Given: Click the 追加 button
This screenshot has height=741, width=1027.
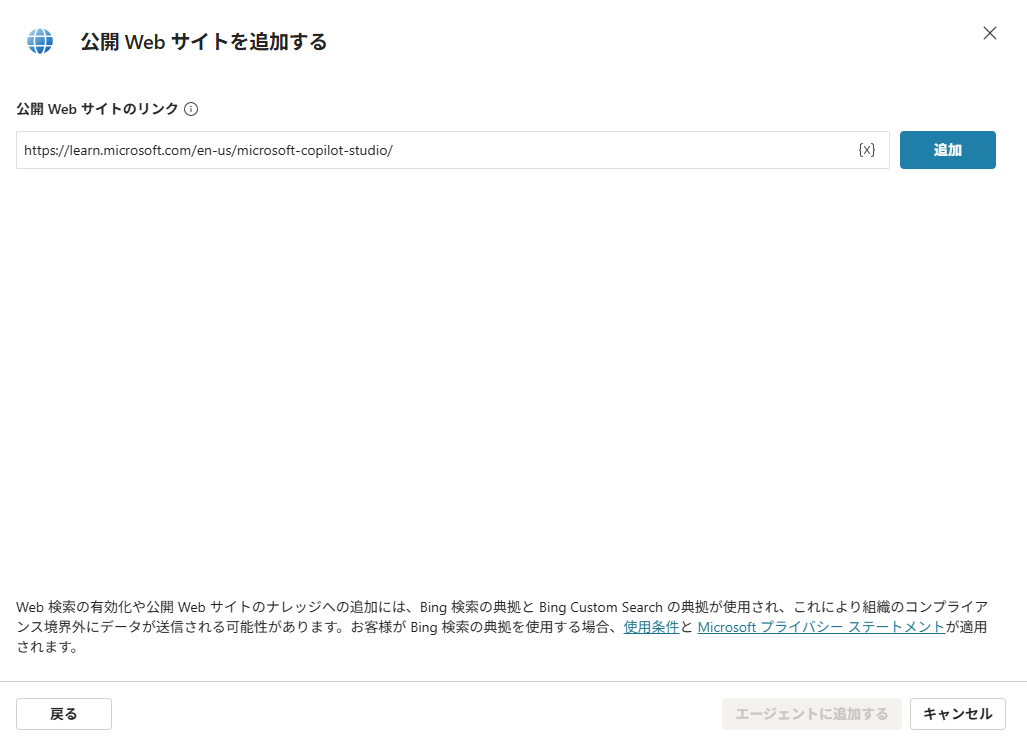Looking at the screenshot, I should [948, 150].
